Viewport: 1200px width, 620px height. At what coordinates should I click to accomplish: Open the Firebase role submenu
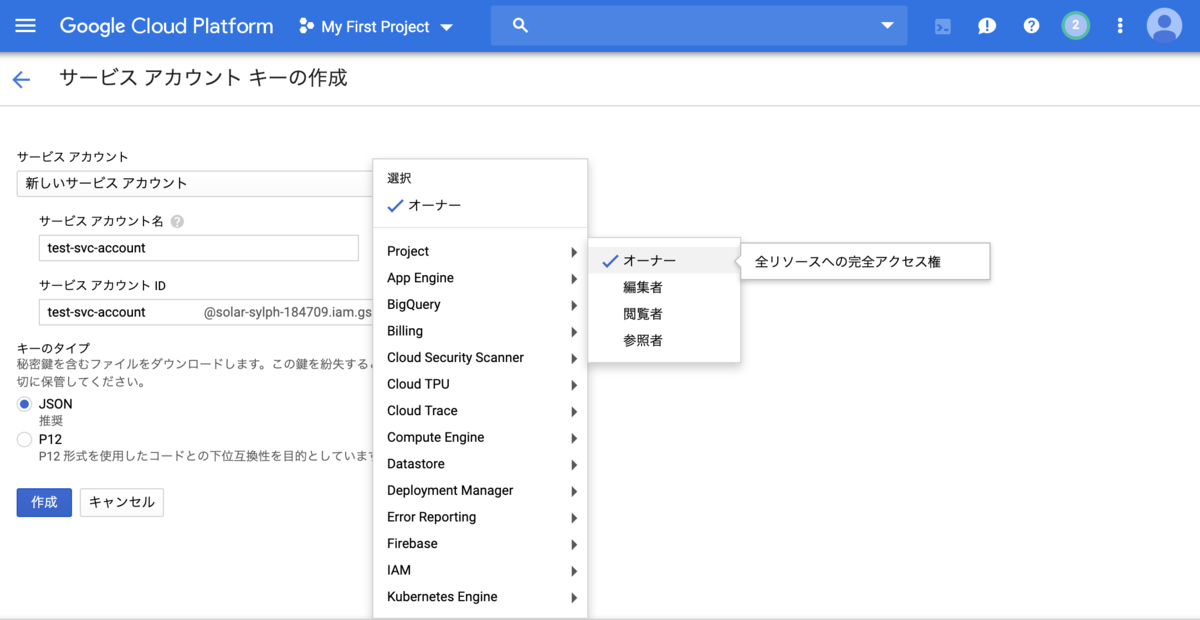click(480, 543)
